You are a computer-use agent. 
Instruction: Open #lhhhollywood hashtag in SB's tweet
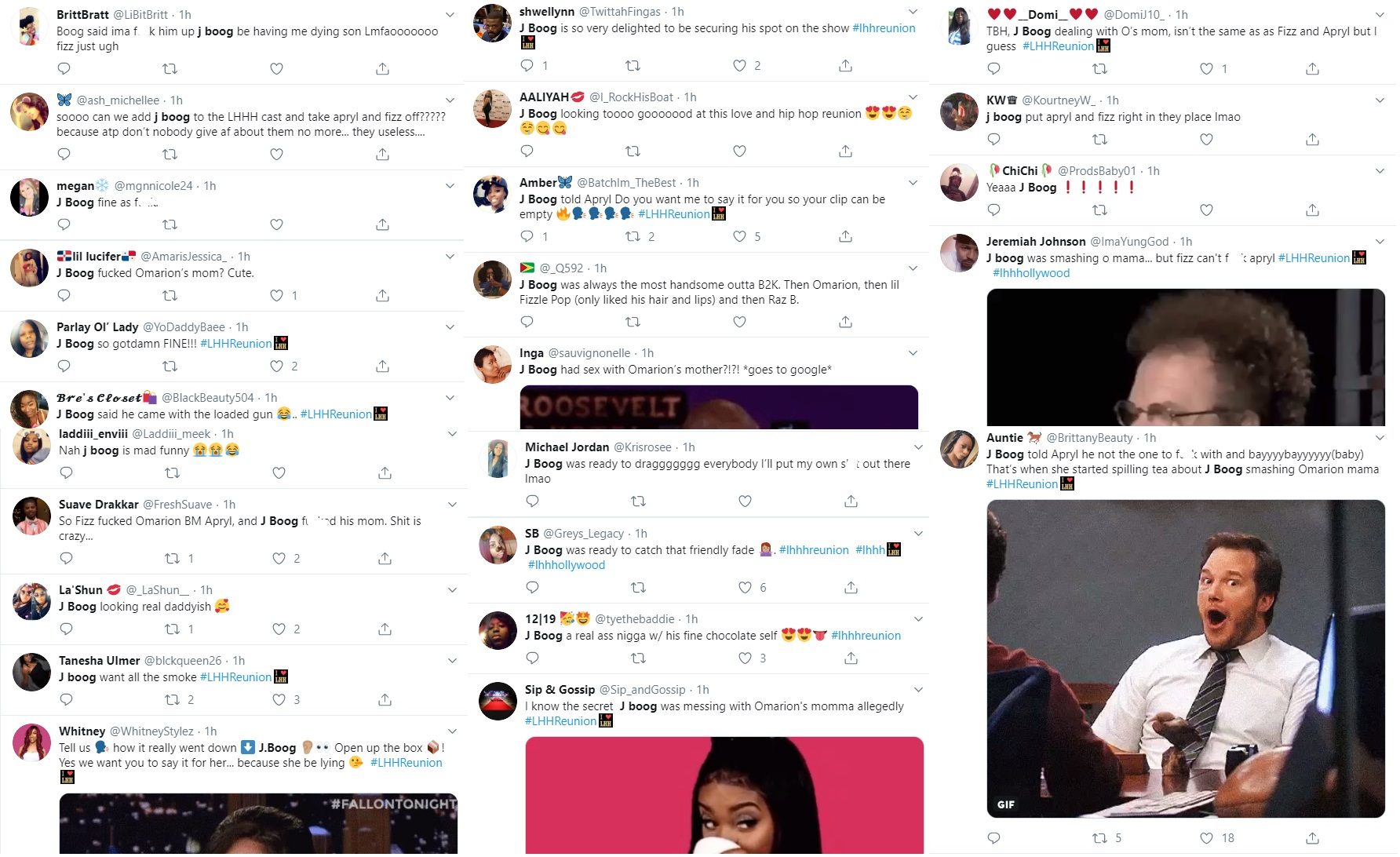coord(567,565)
